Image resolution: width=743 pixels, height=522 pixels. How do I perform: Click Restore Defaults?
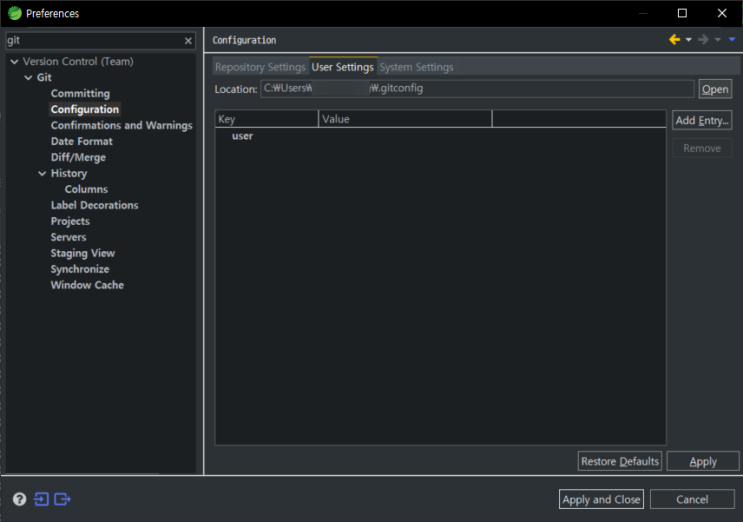[620, 461]
